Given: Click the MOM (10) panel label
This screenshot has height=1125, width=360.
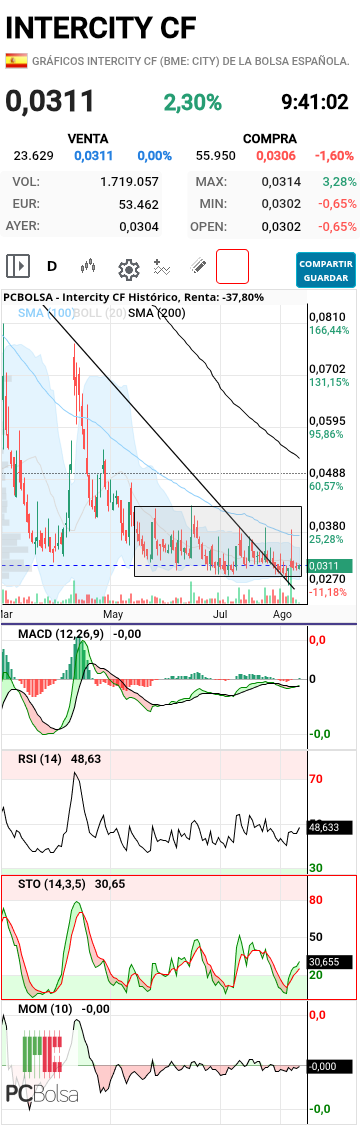Looking at the screenshot, I should click(x=44, y=1009).
